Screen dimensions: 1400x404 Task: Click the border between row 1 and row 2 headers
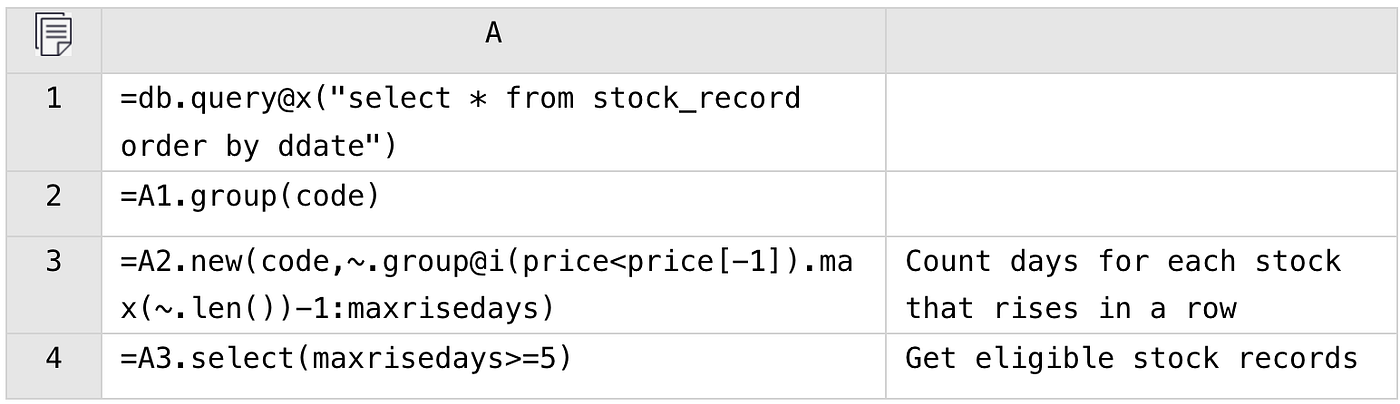point(53,171)
